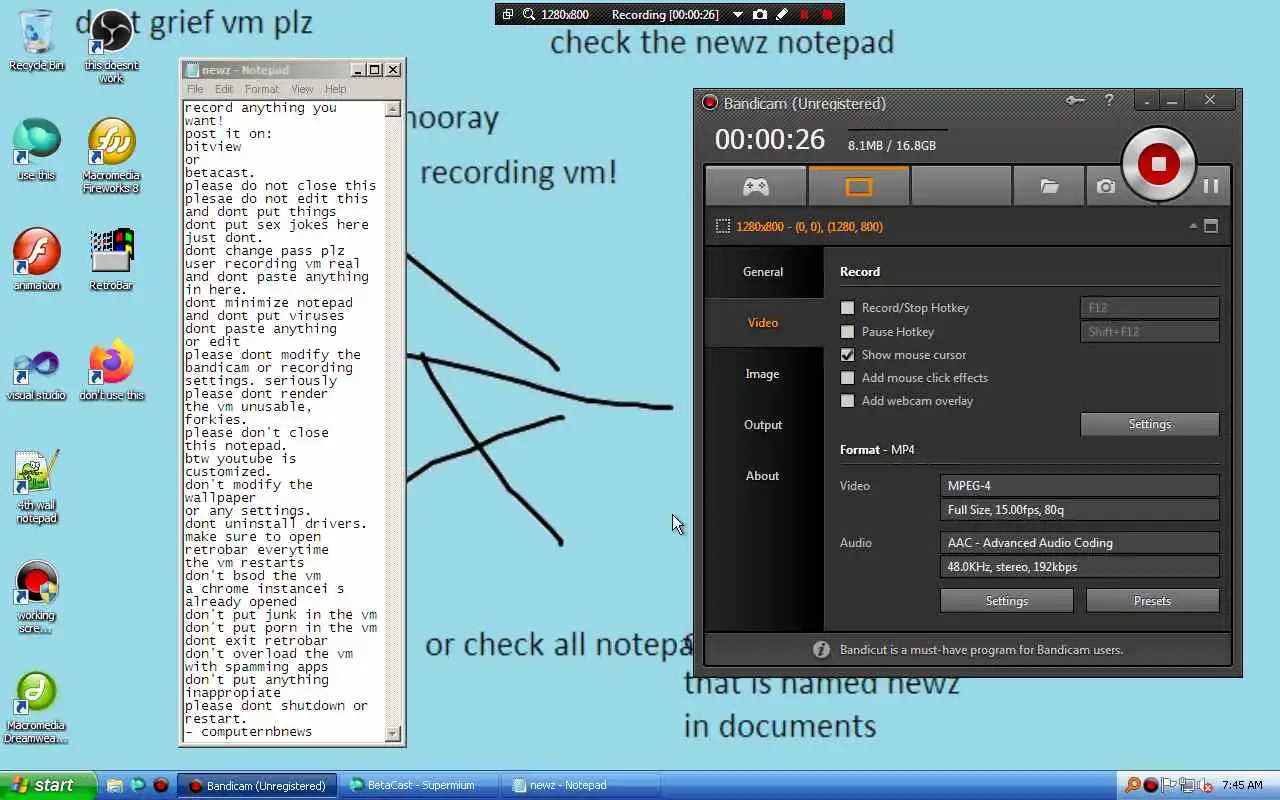Open the Presets button

click(1152, 601)
